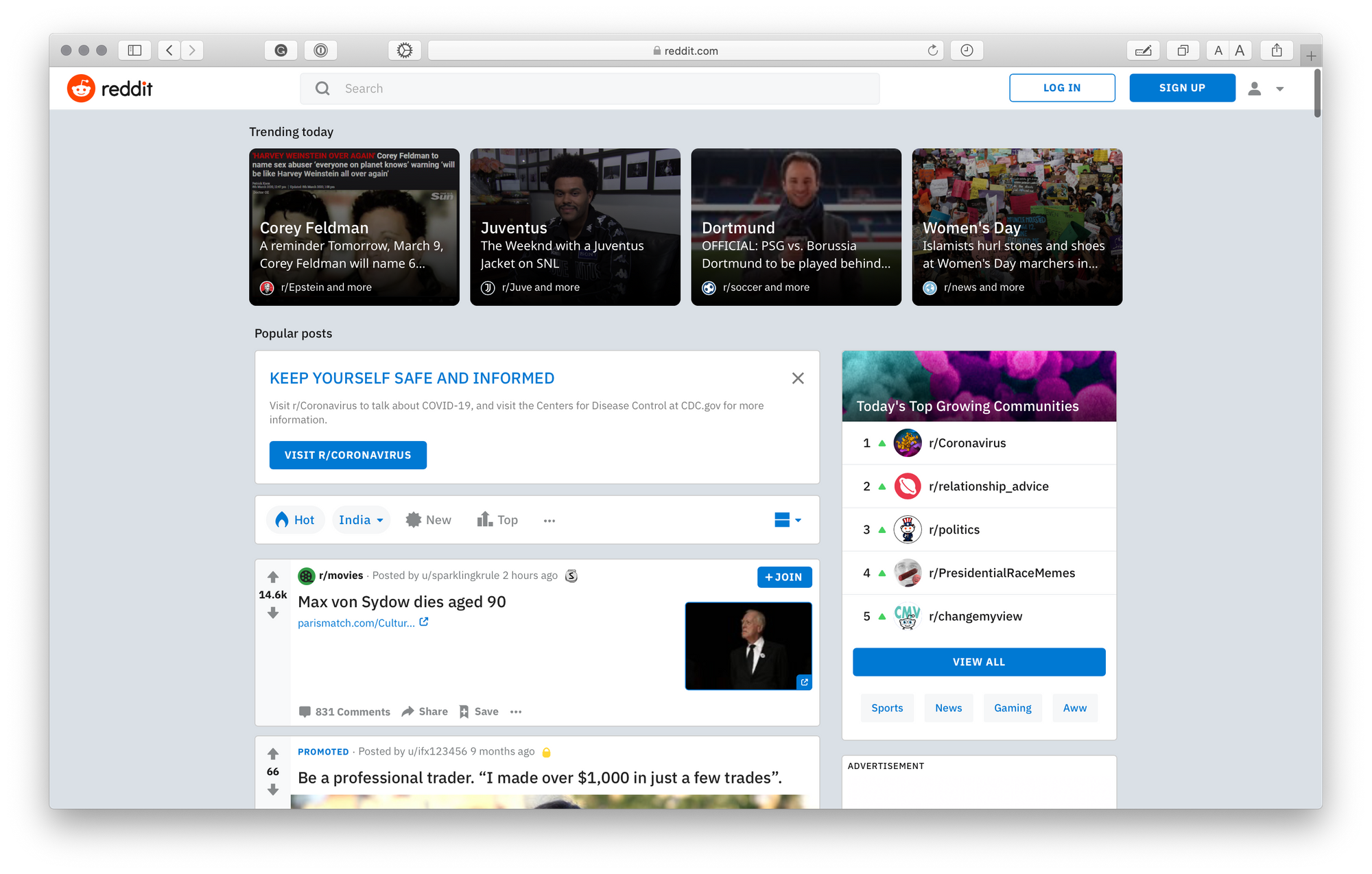Click the silver award icon on post

coord(571,576)
